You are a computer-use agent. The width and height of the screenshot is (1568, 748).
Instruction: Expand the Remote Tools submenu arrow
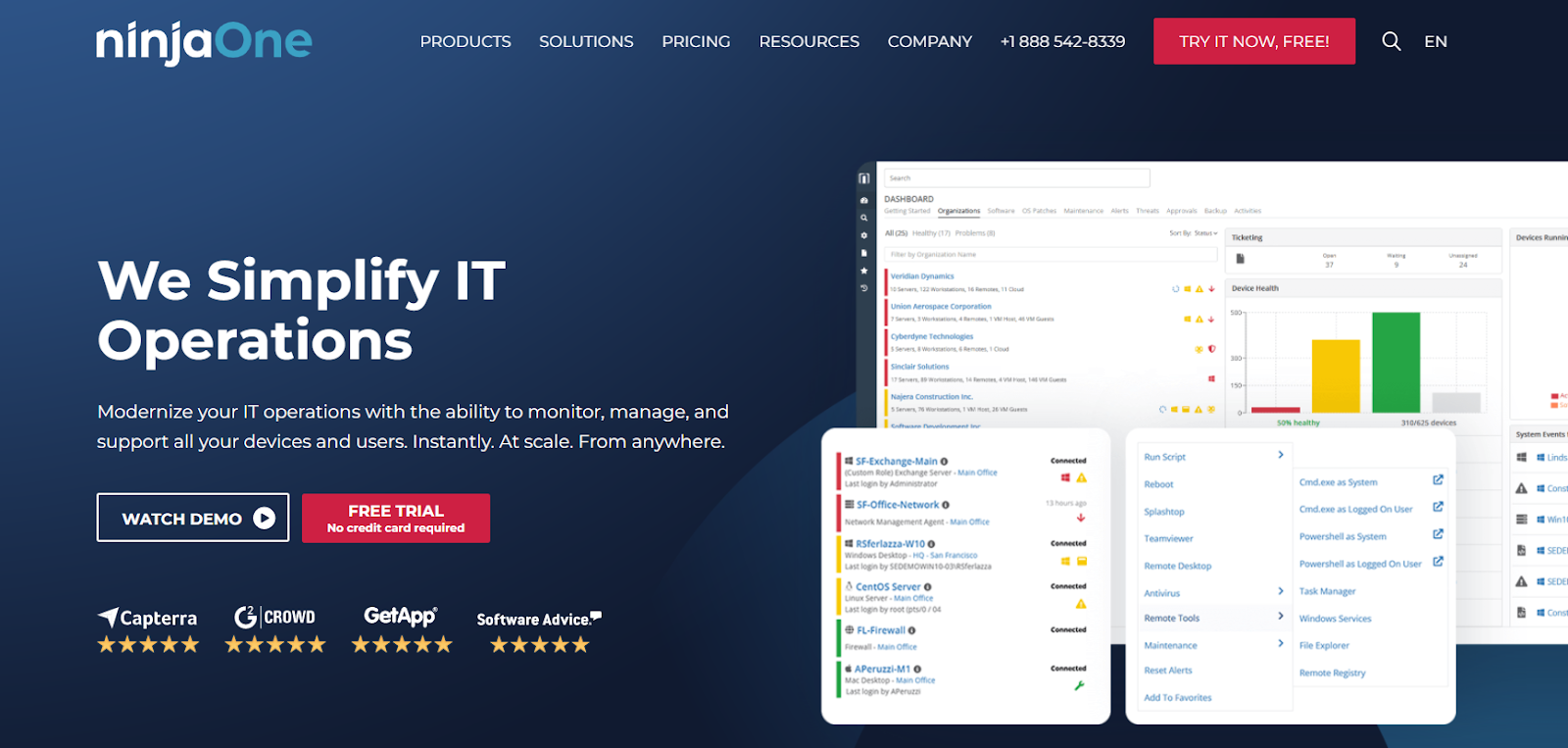point(1281,617)
